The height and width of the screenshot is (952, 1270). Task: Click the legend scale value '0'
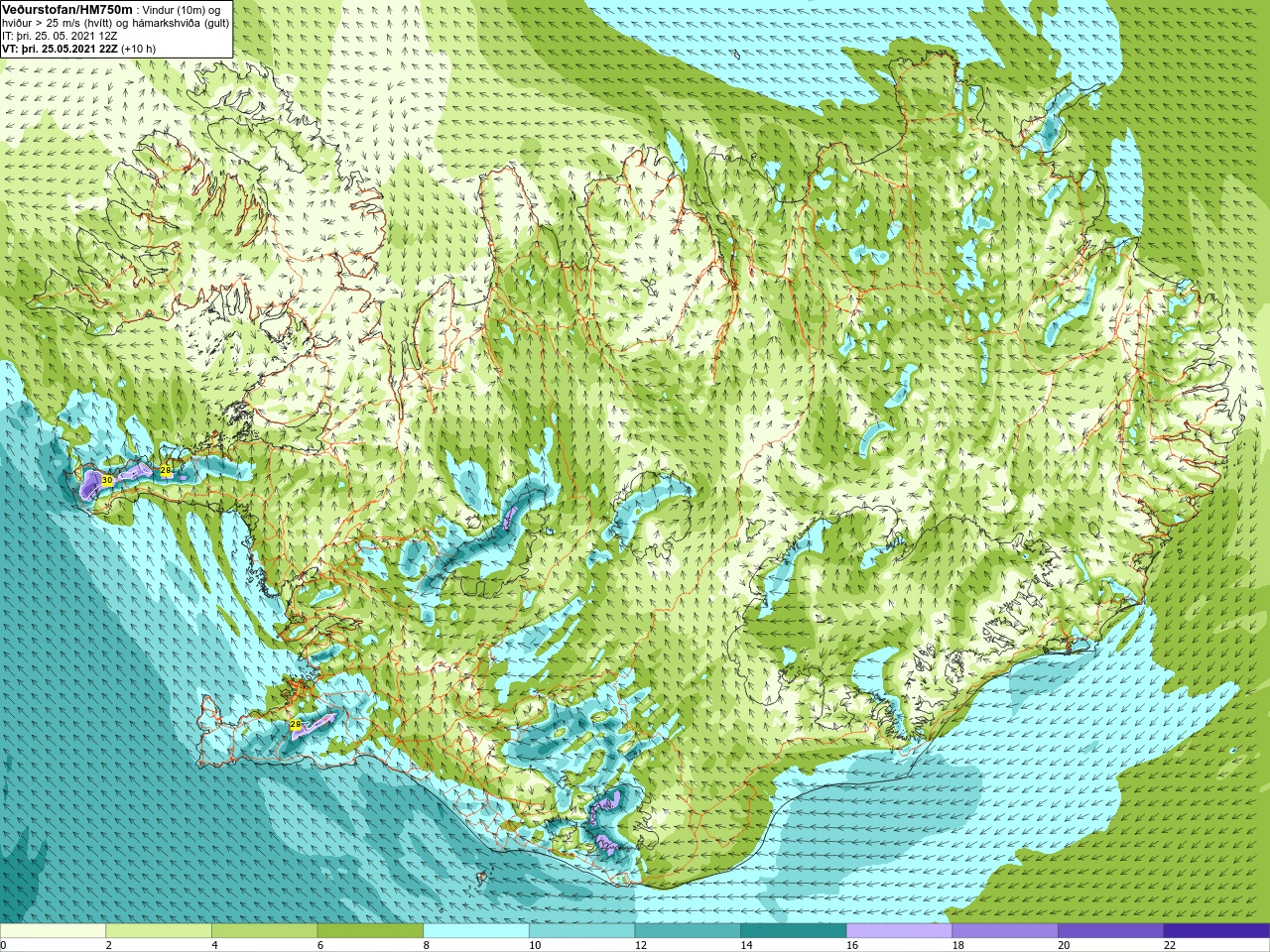3,945
